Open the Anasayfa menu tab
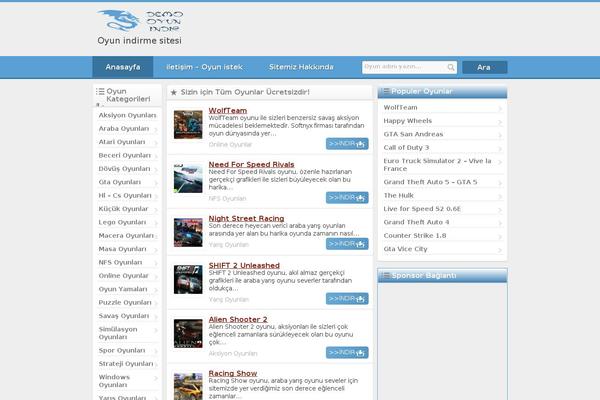 tap(123, 67)
